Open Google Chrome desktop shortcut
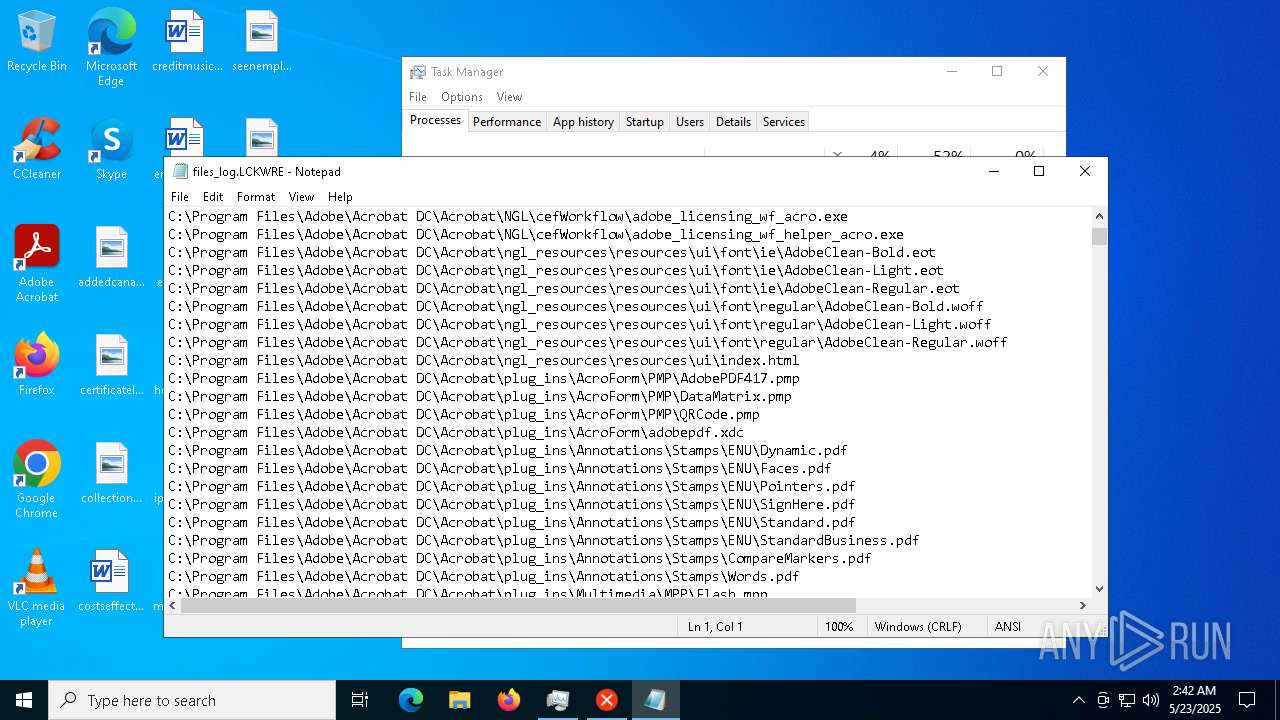Image resolution: width=1280 pixels, height=720 pixels. pyautogui.click(x=37, y=480)
